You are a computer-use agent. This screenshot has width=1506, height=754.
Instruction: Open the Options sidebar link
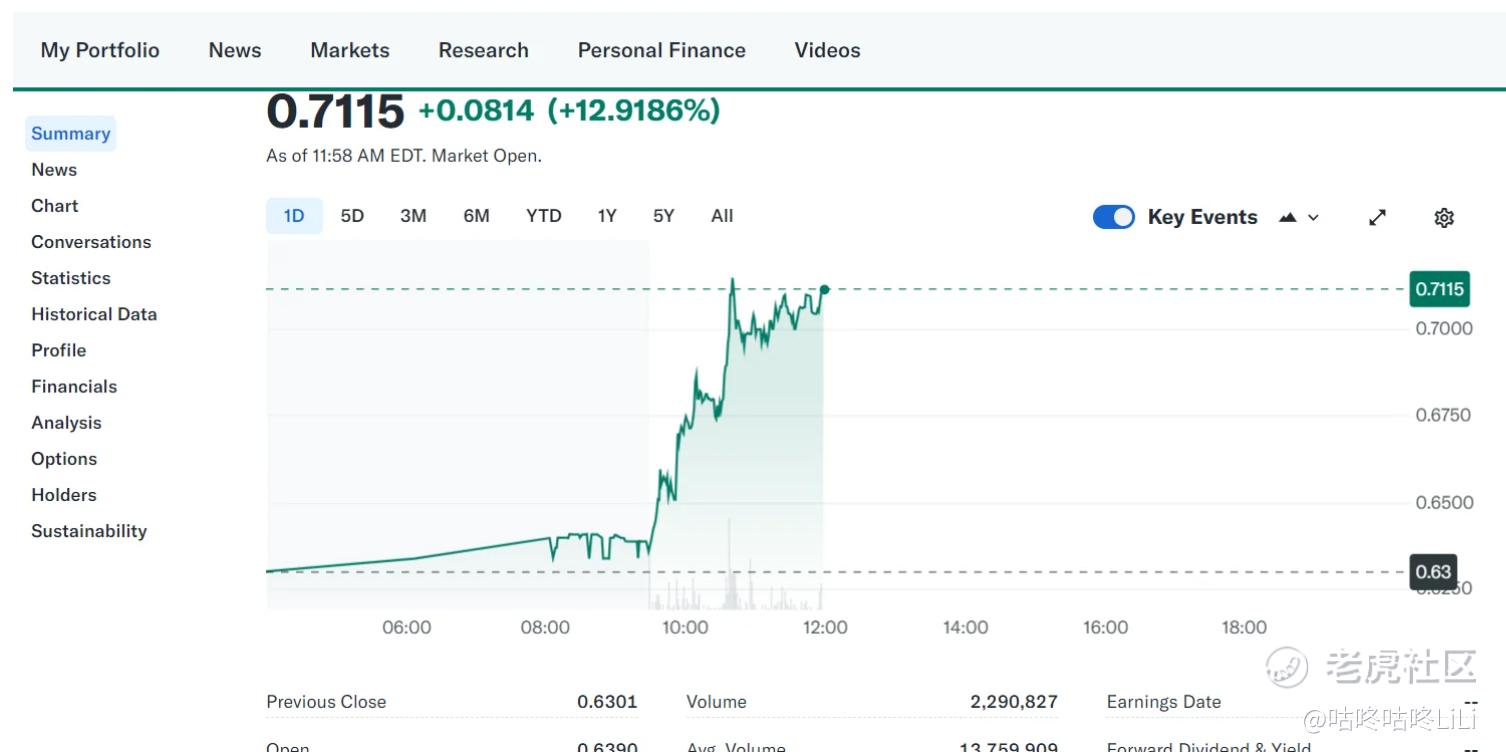64,459
